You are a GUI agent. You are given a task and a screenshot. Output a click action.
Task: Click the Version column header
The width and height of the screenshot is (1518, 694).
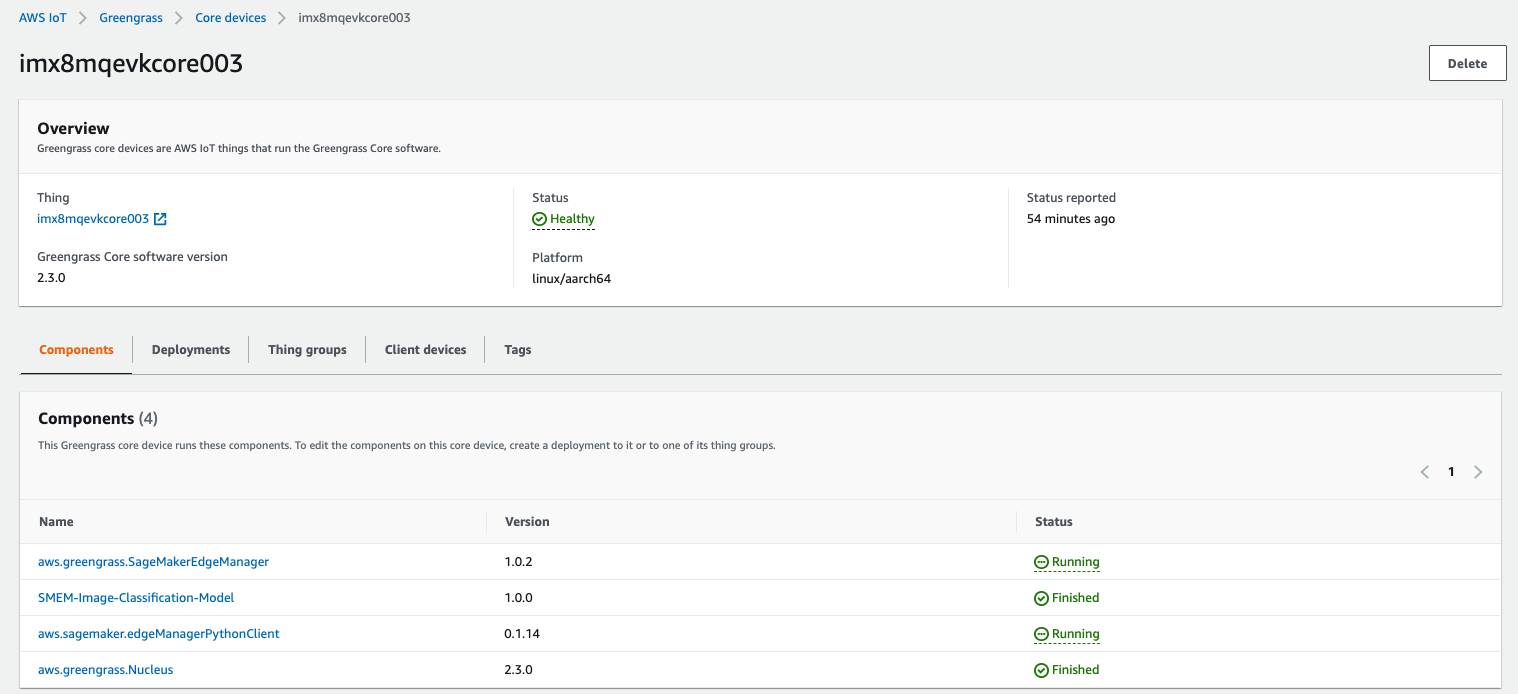527,522
